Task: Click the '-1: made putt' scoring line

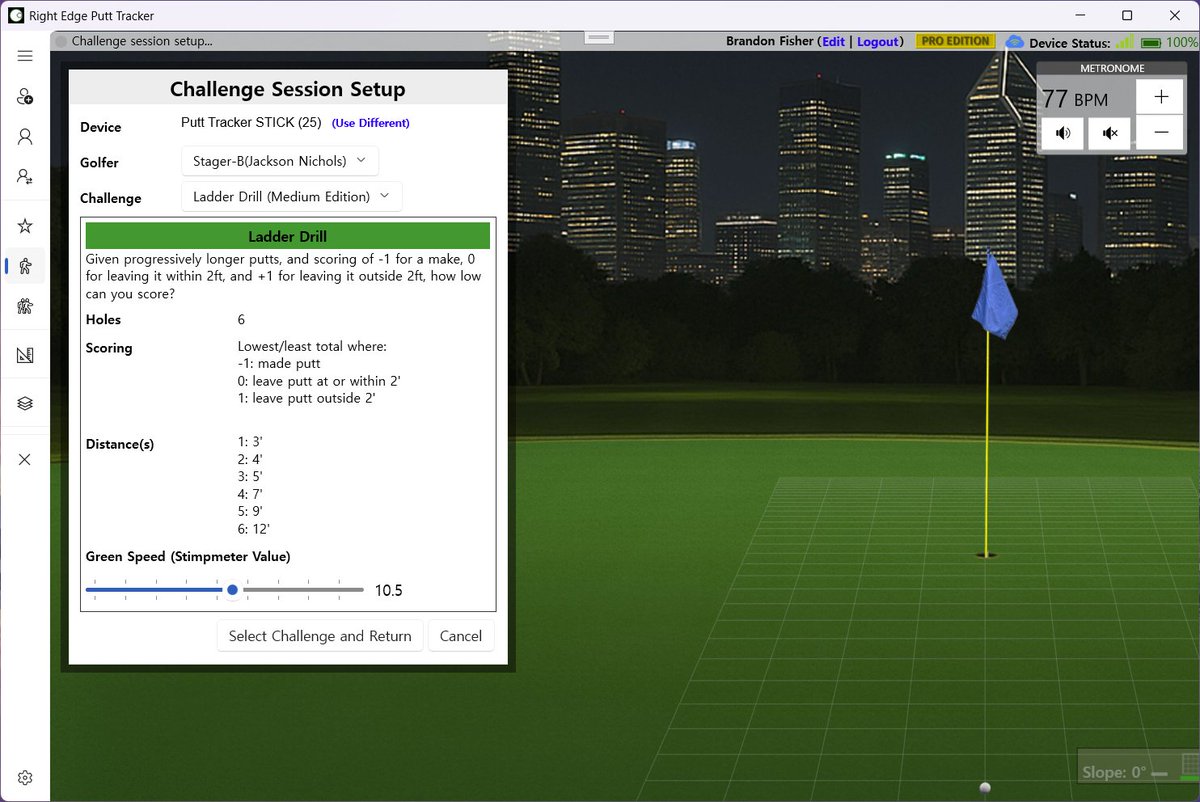Action: pyautogui.click(x=279, y=364)
